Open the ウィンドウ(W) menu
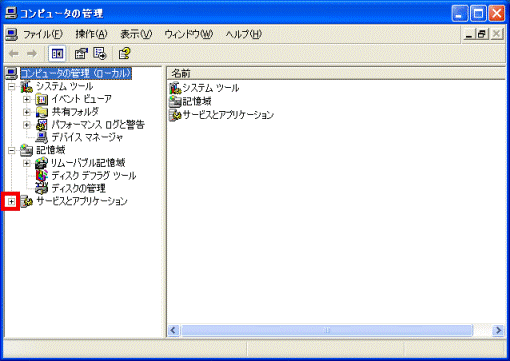Viewport: 510px width, 361px height. [x=189, y=34]
